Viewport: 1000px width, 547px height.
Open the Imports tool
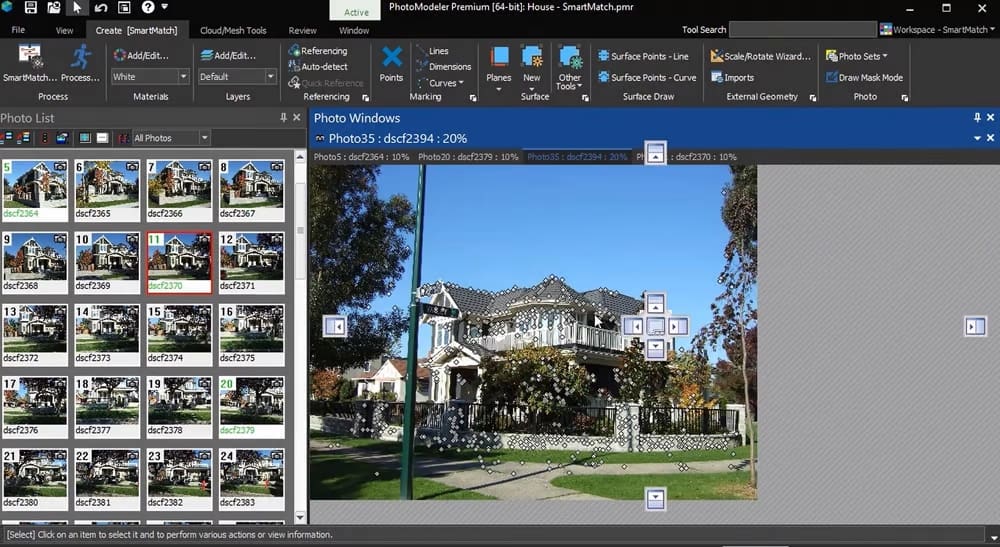(x=733, y=77)
